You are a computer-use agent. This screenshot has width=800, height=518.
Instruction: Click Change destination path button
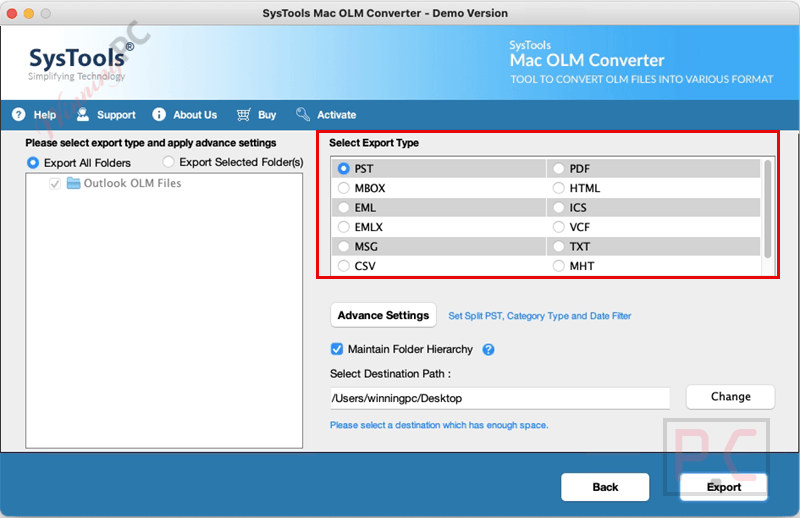[x=730, y=397]
